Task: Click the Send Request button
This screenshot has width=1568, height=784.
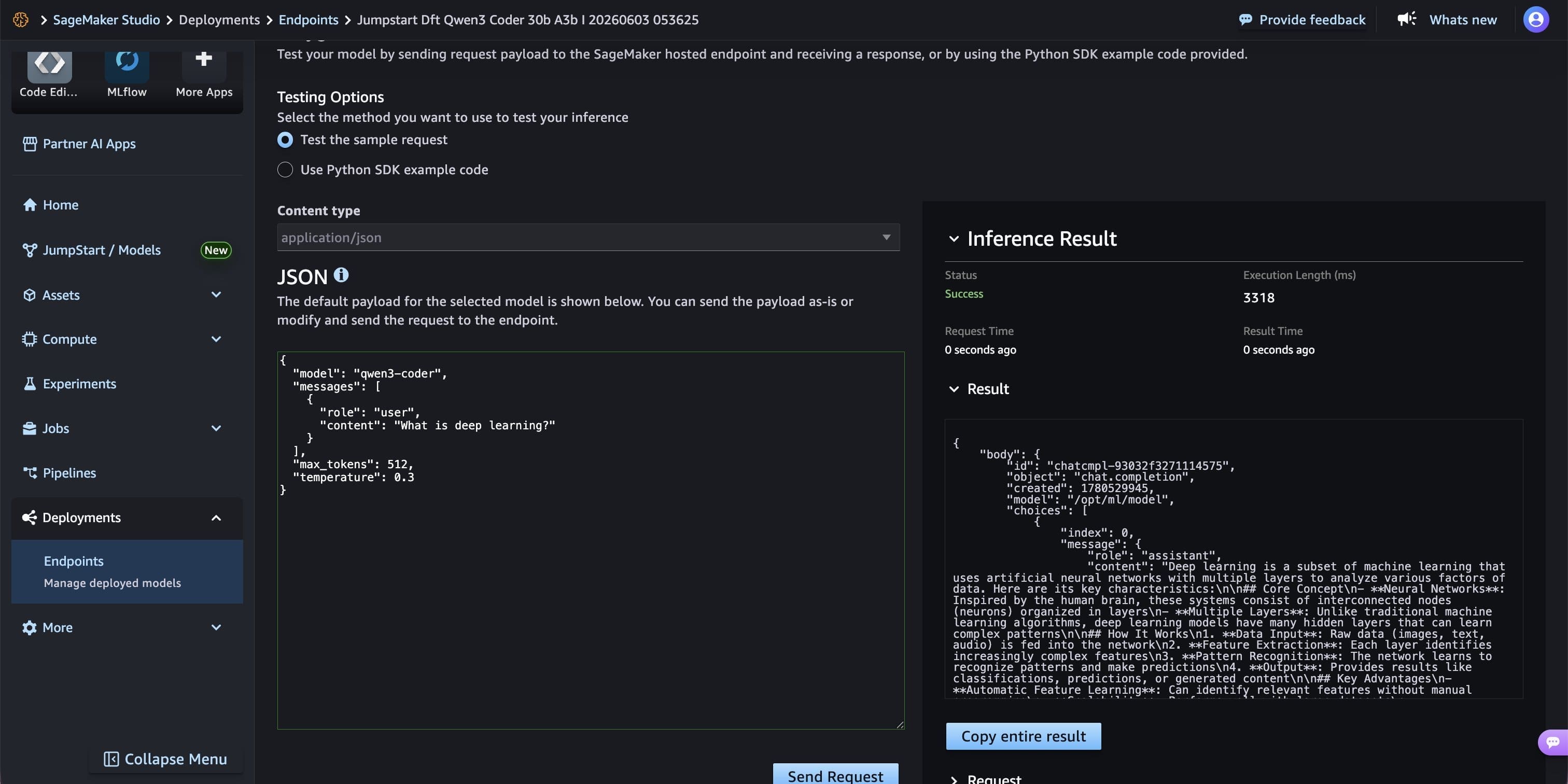Action: (835, 774)
